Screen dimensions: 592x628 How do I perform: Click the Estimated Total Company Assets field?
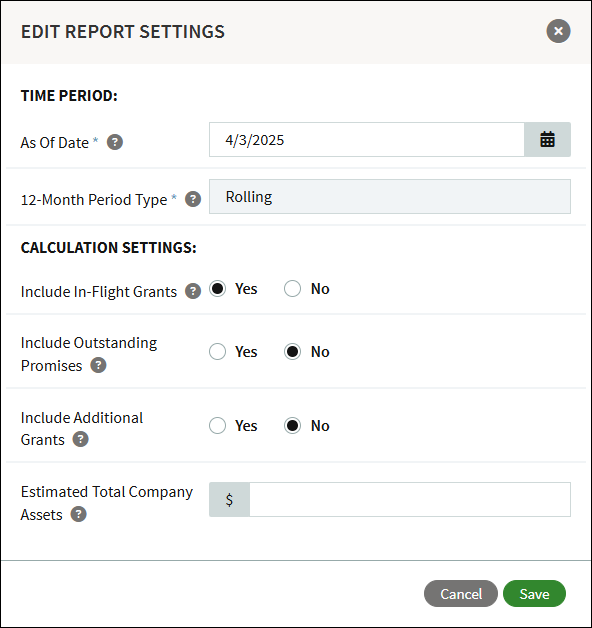pyautogui.click(x=410, y=499)
